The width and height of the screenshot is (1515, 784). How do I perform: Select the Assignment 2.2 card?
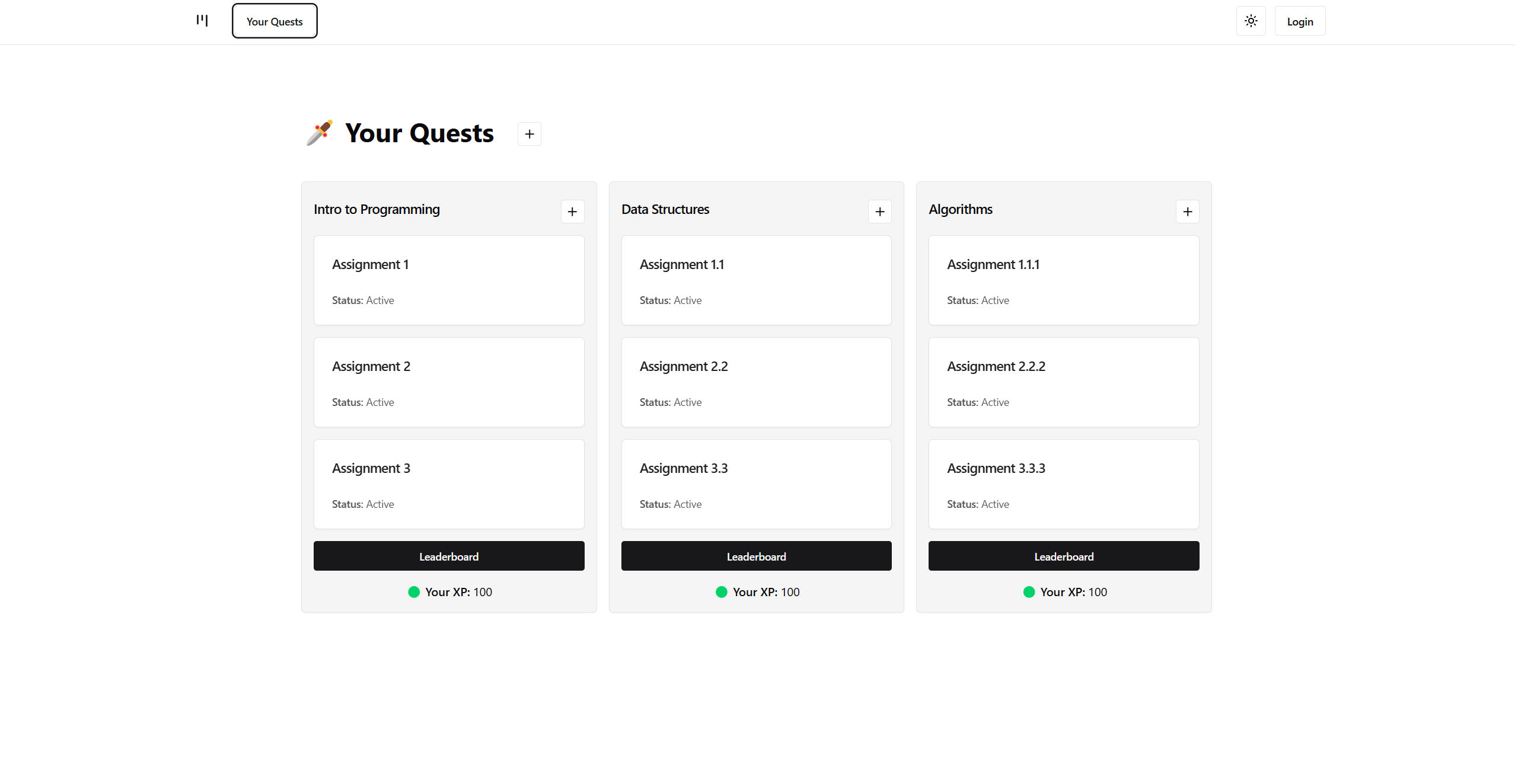click(x=756, y=382)
